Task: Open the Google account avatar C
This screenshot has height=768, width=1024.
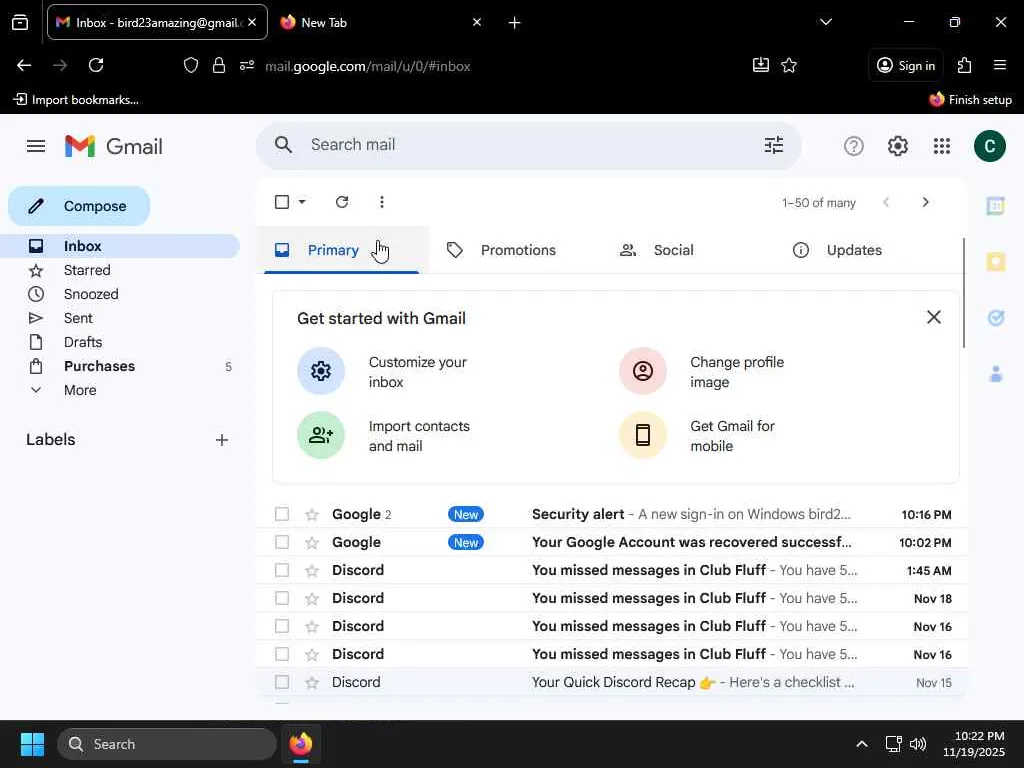Action: [989, 146]
